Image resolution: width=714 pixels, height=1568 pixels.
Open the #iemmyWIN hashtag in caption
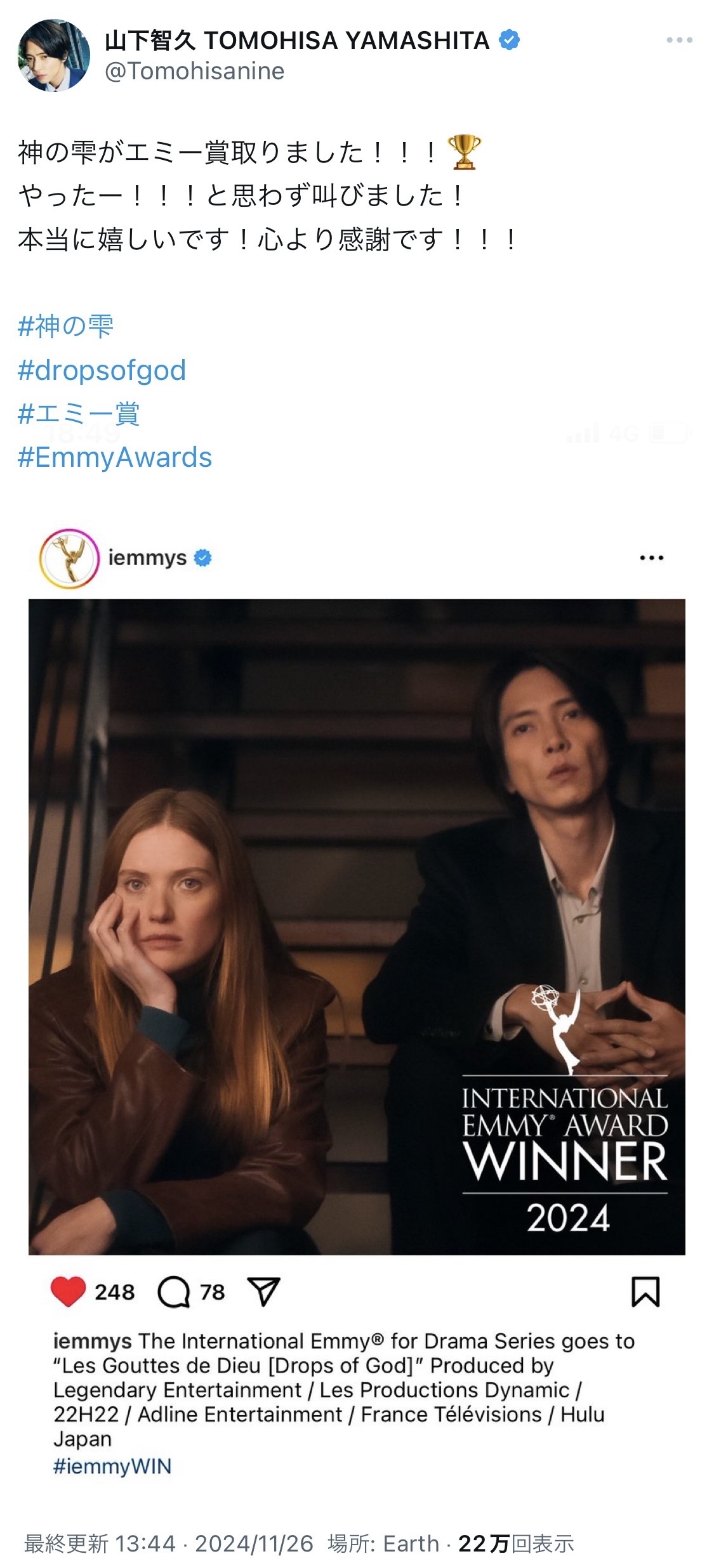[112, 1466]
